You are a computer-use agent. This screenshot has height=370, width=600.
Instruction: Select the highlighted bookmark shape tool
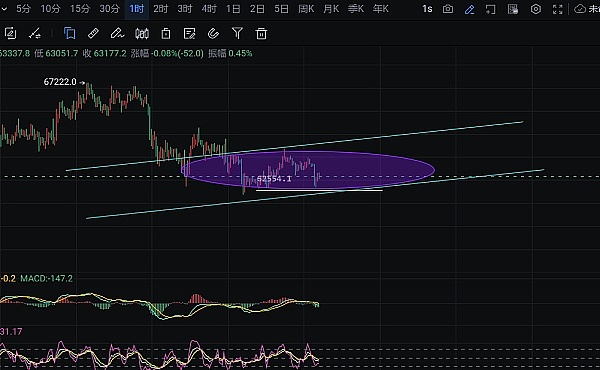70,34
